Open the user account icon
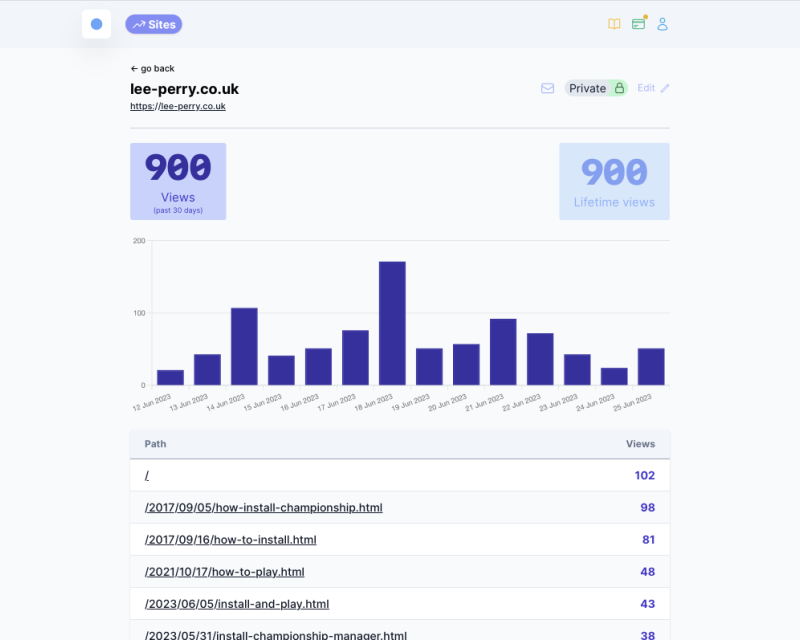The image size is (800, 640). [662, 24]
